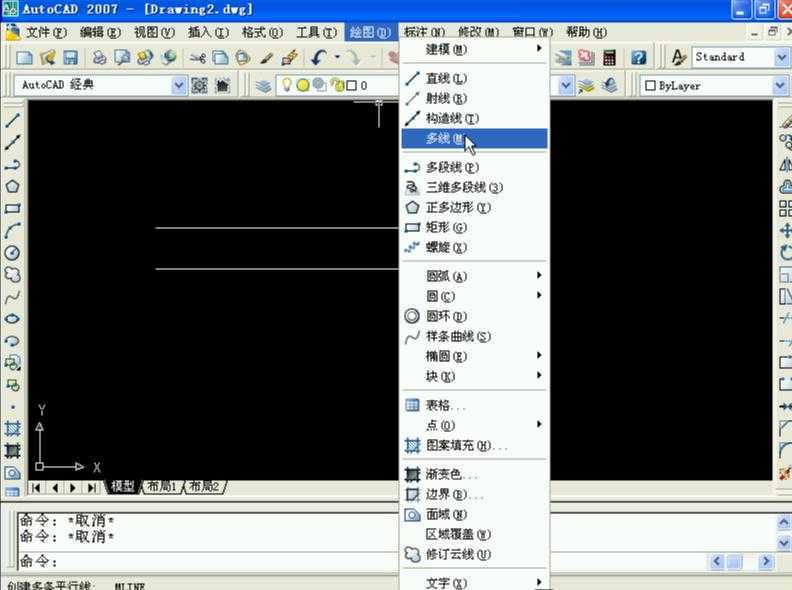The height and width of the screenshot is (590, 792).
Task: Open the 文件 menu
Action: point(46,32)
